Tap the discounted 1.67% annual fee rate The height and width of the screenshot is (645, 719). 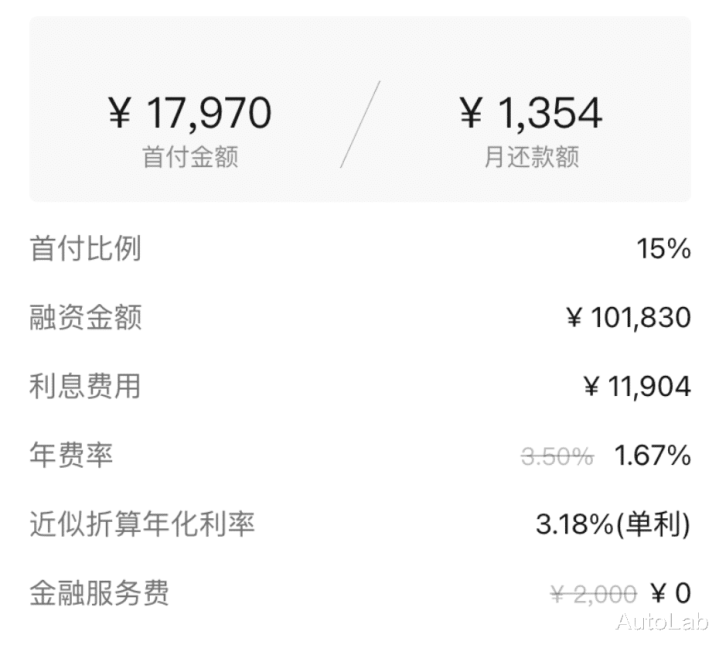click(652, 455)
